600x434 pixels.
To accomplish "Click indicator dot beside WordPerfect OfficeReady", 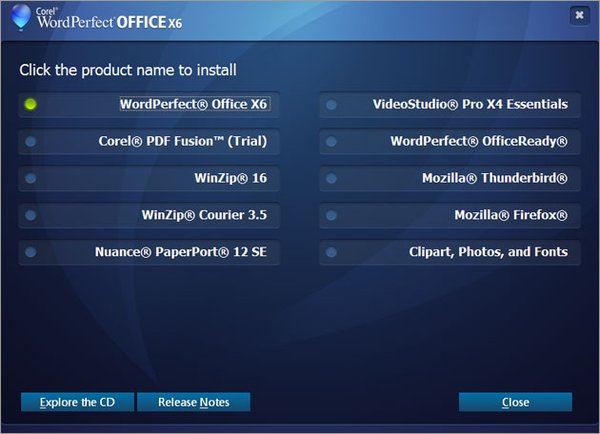I will [331, 141].
